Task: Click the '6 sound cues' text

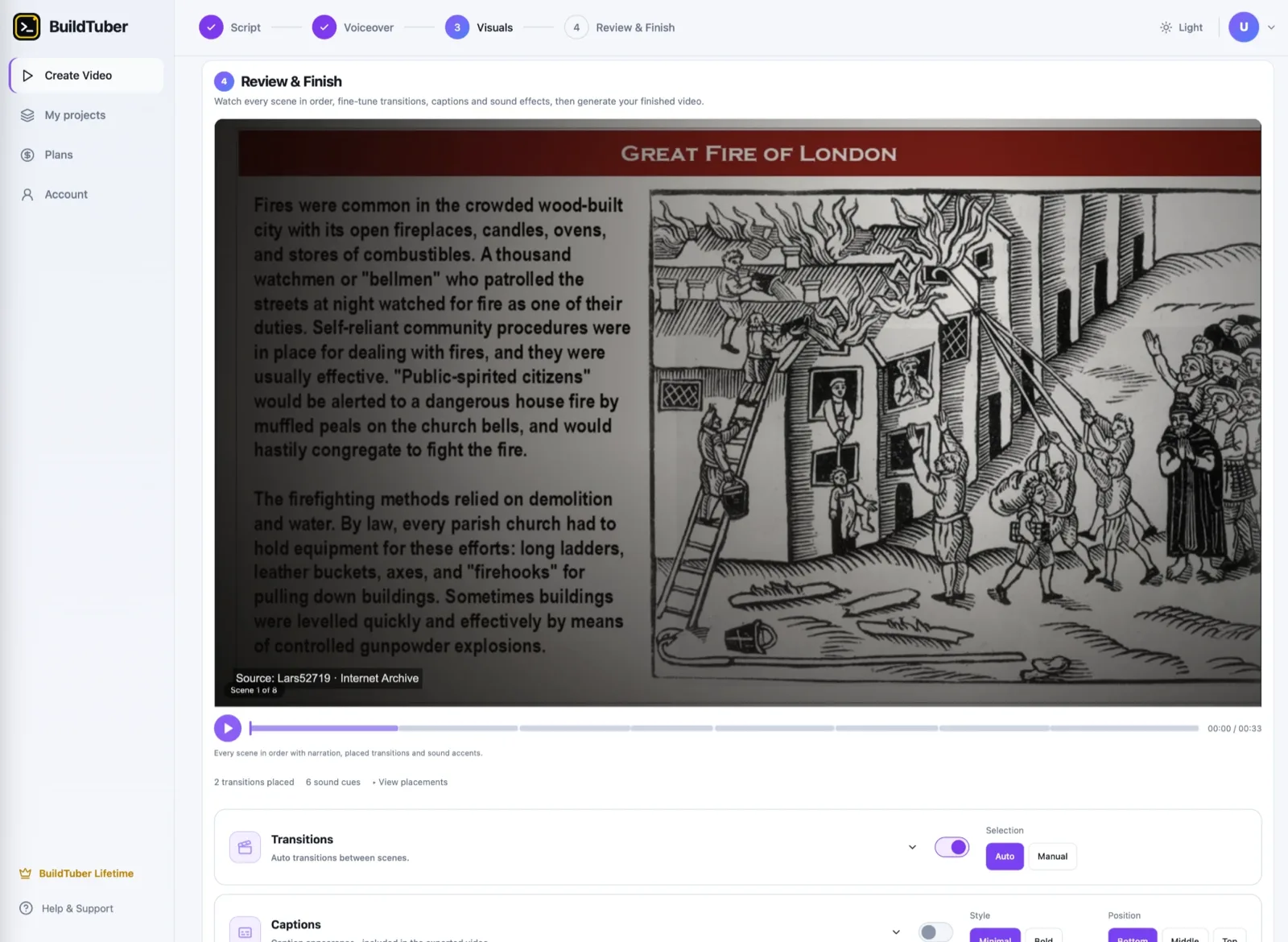Action: [333, 783]
